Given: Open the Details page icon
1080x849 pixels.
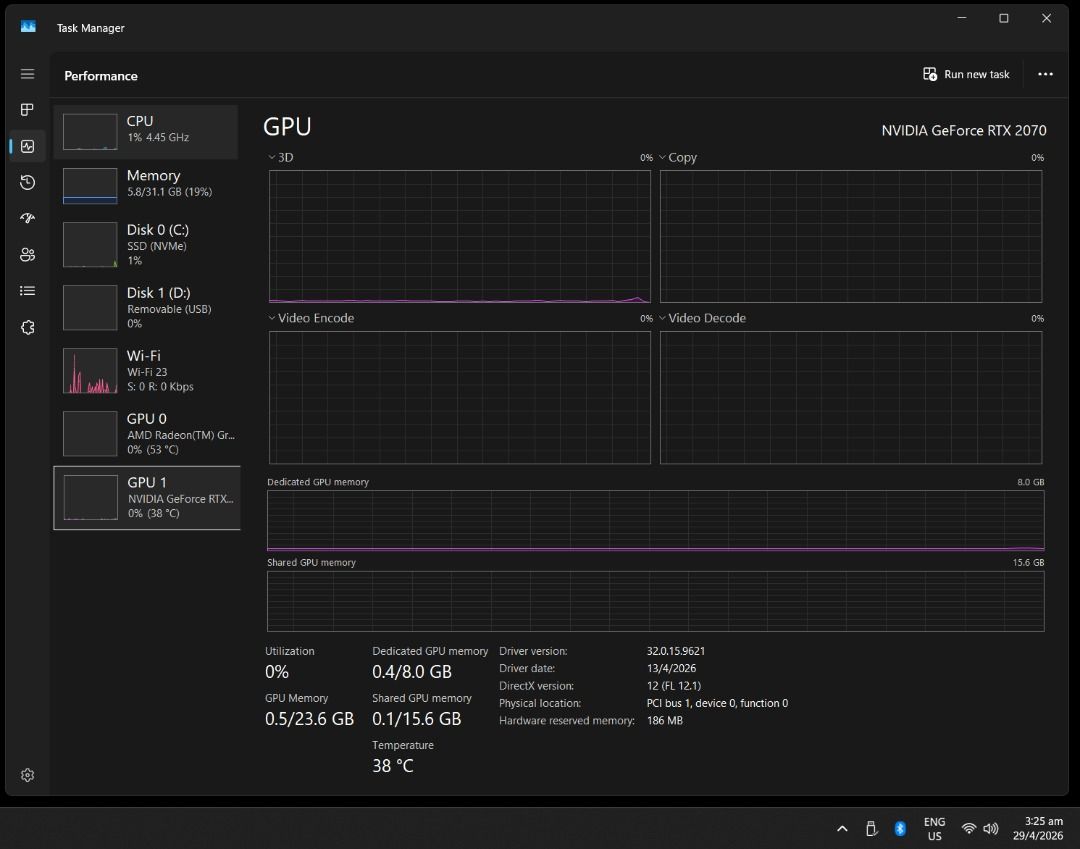Looking at the screenshot, I should pos(27,290).
